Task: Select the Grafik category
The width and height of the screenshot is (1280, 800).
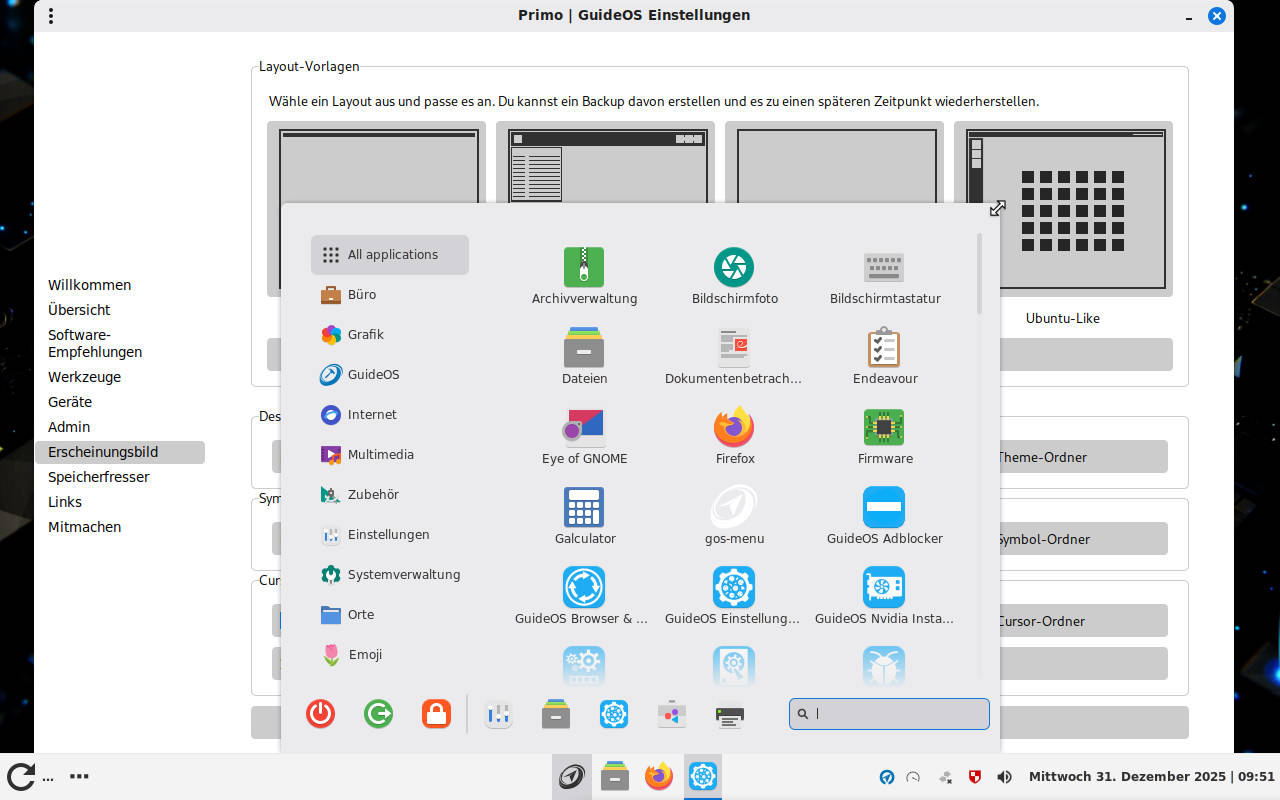Action: point(390,335)
